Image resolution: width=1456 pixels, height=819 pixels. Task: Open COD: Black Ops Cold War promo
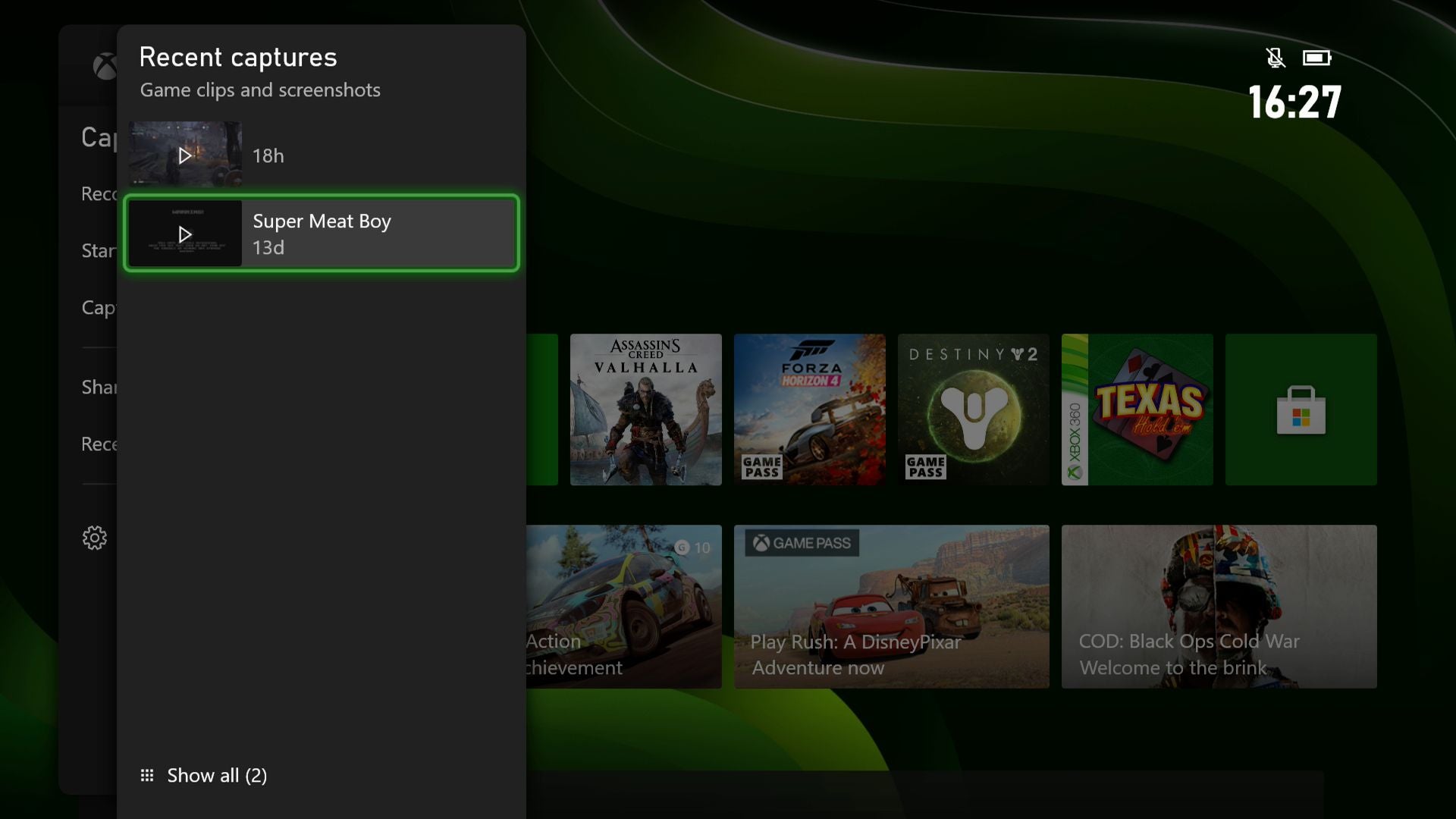point(1219,607)
